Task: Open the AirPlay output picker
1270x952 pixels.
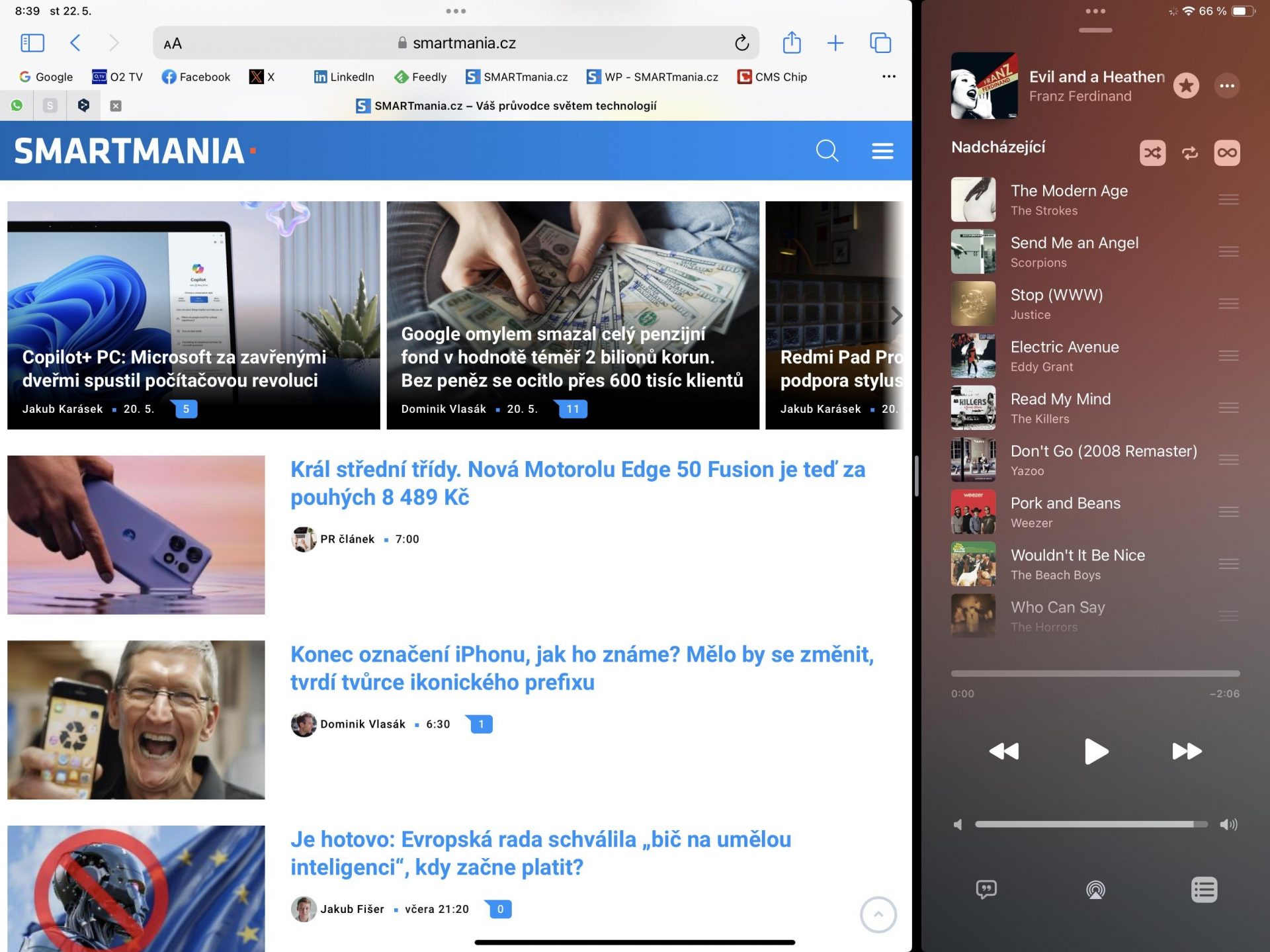Action: click(x=1095, y=890)
